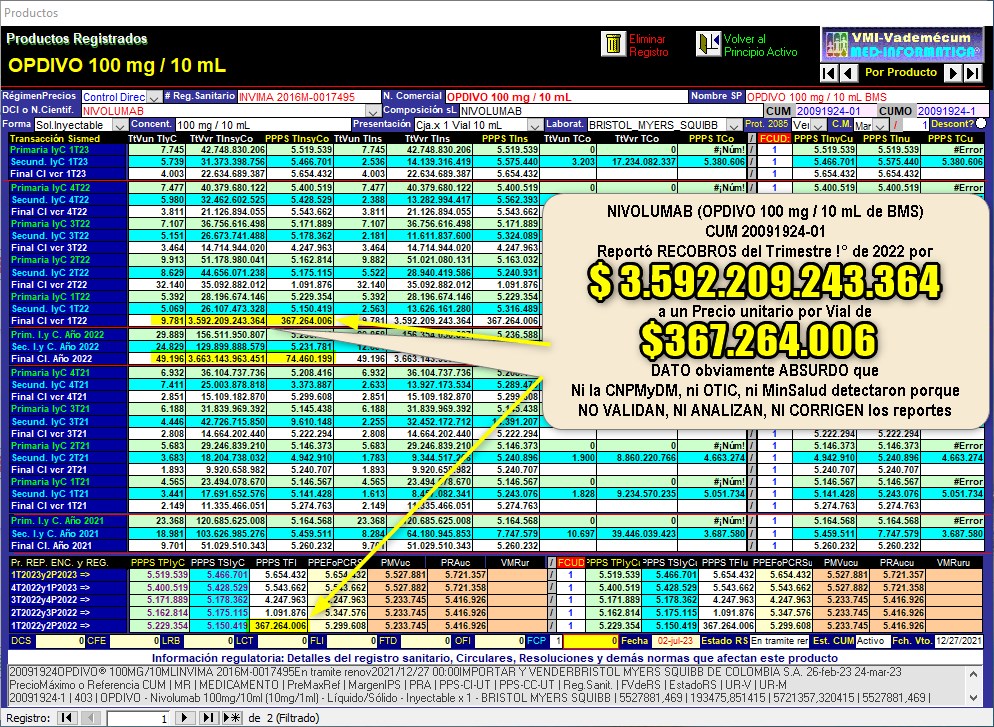Click the Volver al Principio Activo door icon
The width and height of the screenshot is (994, 727).
click(x=708, y=44)
